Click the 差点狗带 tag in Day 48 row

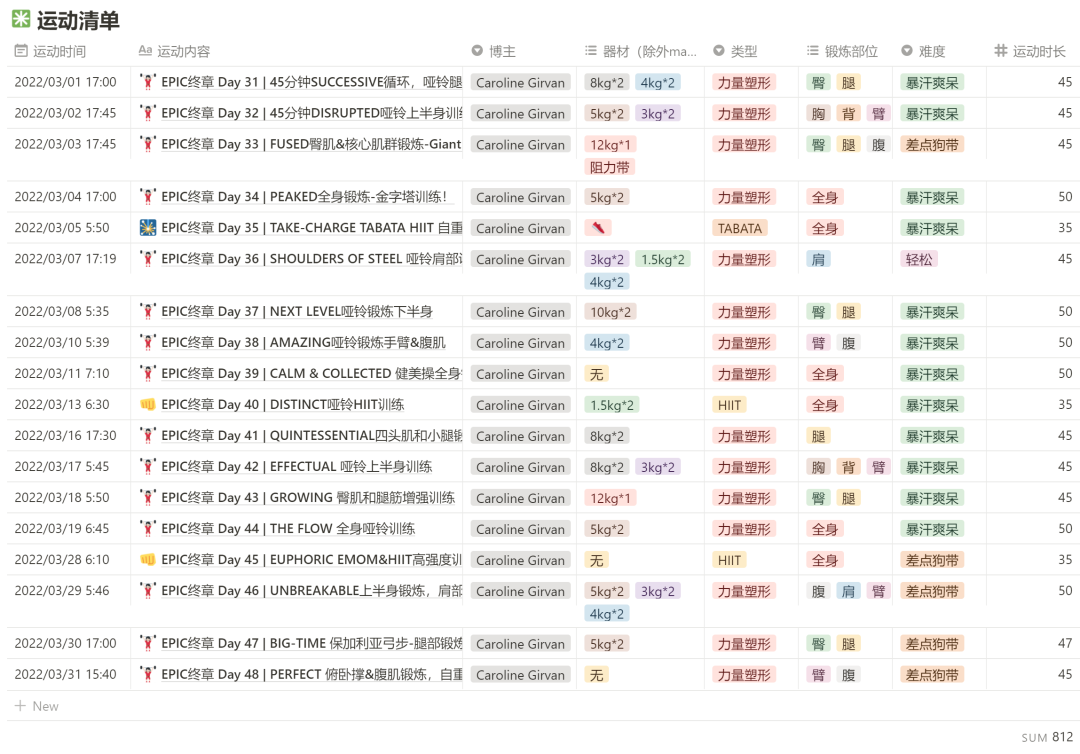pyautogui.click(x=932, y=675)
